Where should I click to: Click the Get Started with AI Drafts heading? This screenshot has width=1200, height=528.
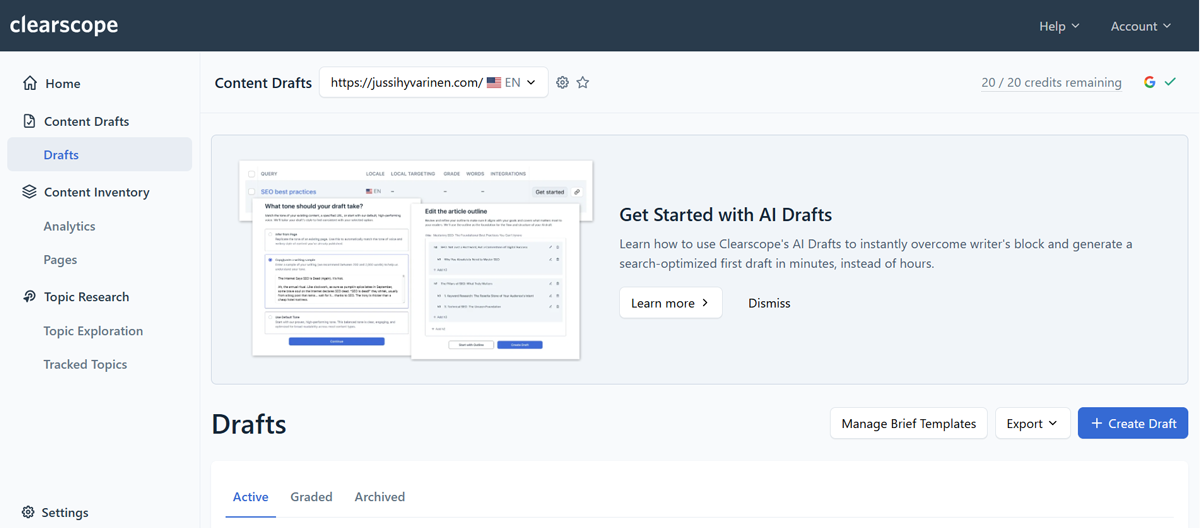click(x=726, y=214)
